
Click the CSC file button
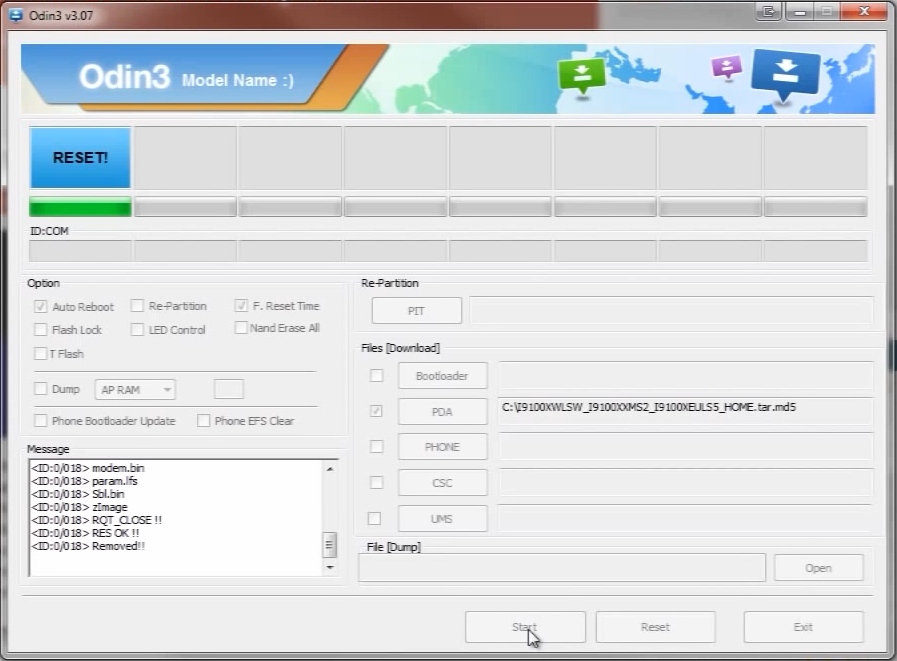pos(443,483)
